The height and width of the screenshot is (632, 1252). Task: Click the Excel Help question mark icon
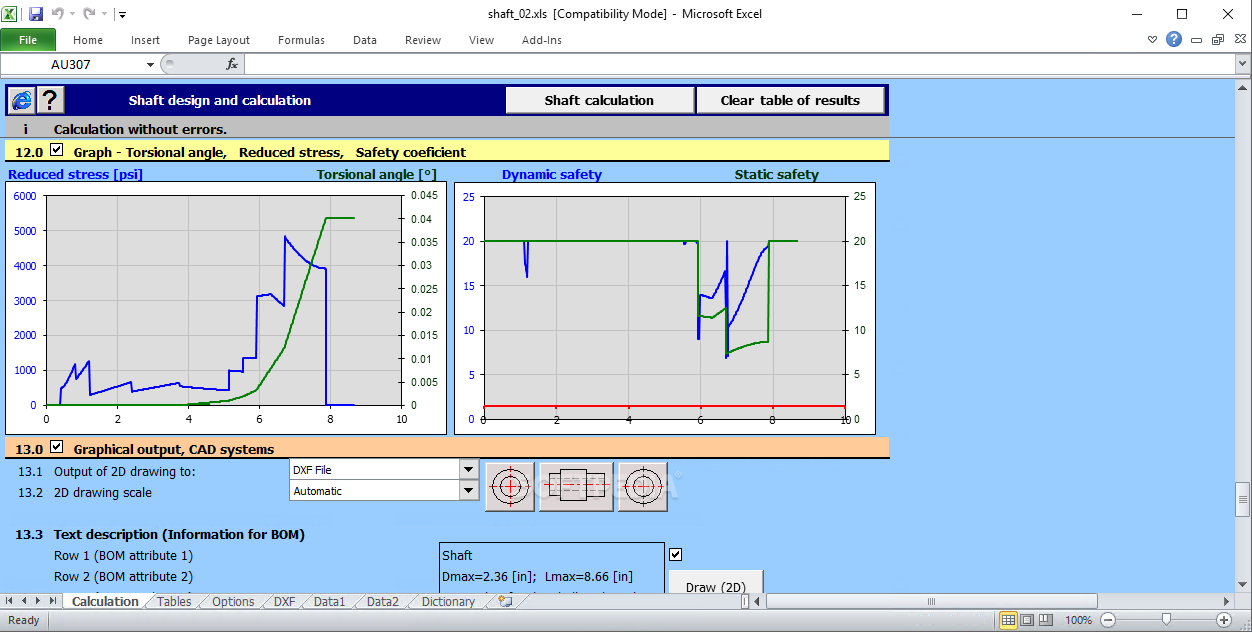1174,40
